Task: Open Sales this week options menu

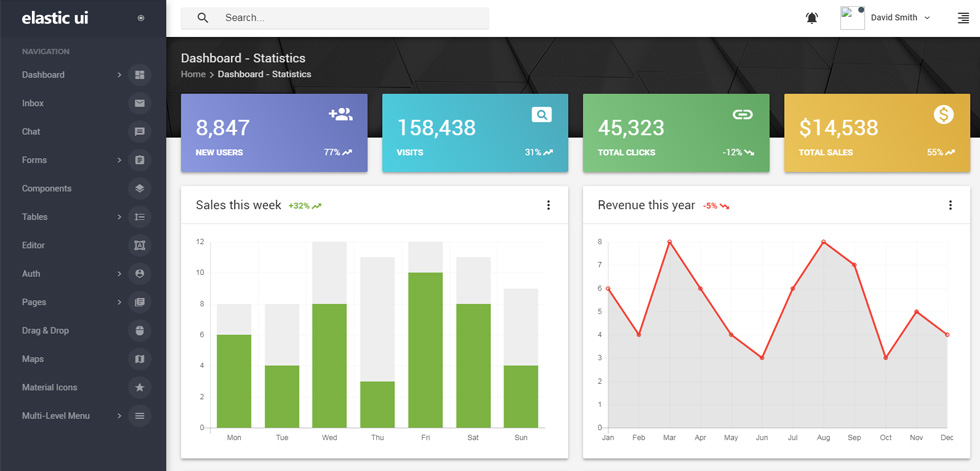Action: coord(548,205)
